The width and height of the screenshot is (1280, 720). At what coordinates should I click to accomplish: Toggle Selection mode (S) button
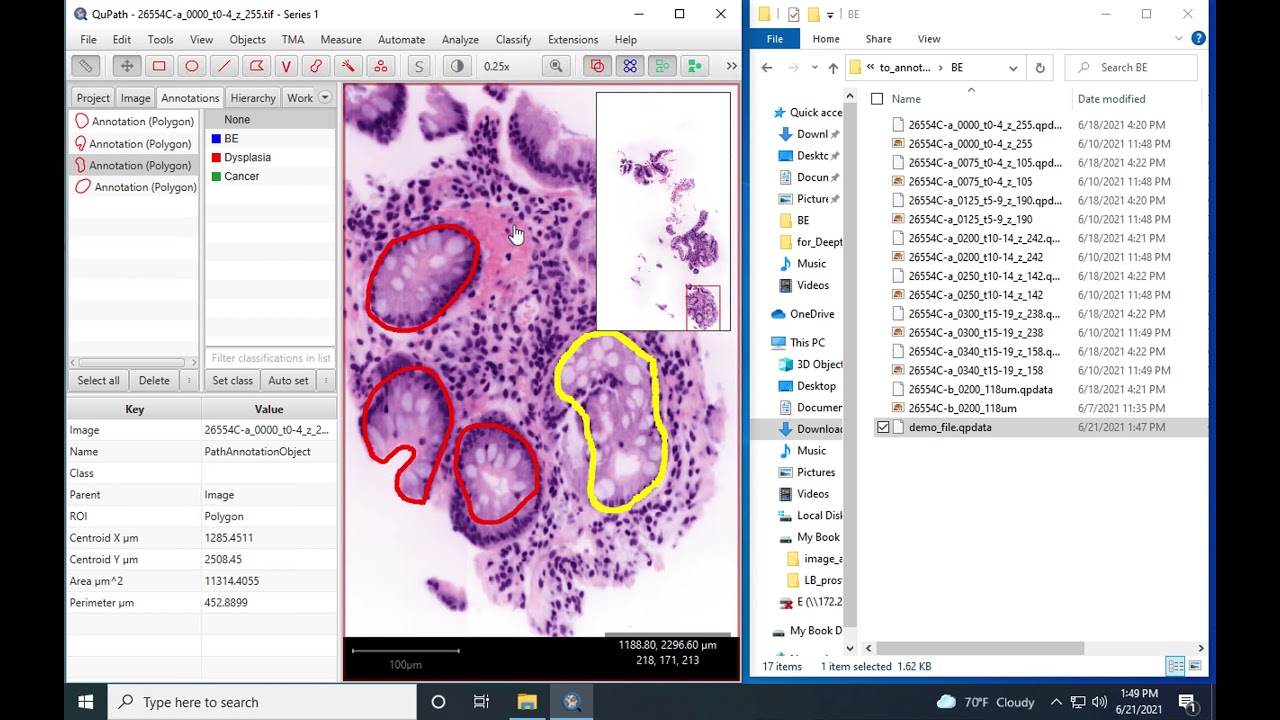419,66
